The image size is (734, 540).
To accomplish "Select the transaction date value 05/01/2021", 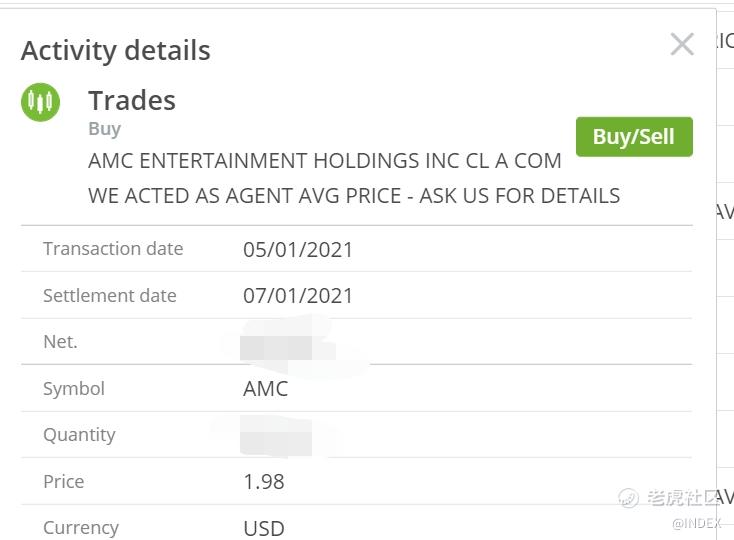I will coord(298,249).
